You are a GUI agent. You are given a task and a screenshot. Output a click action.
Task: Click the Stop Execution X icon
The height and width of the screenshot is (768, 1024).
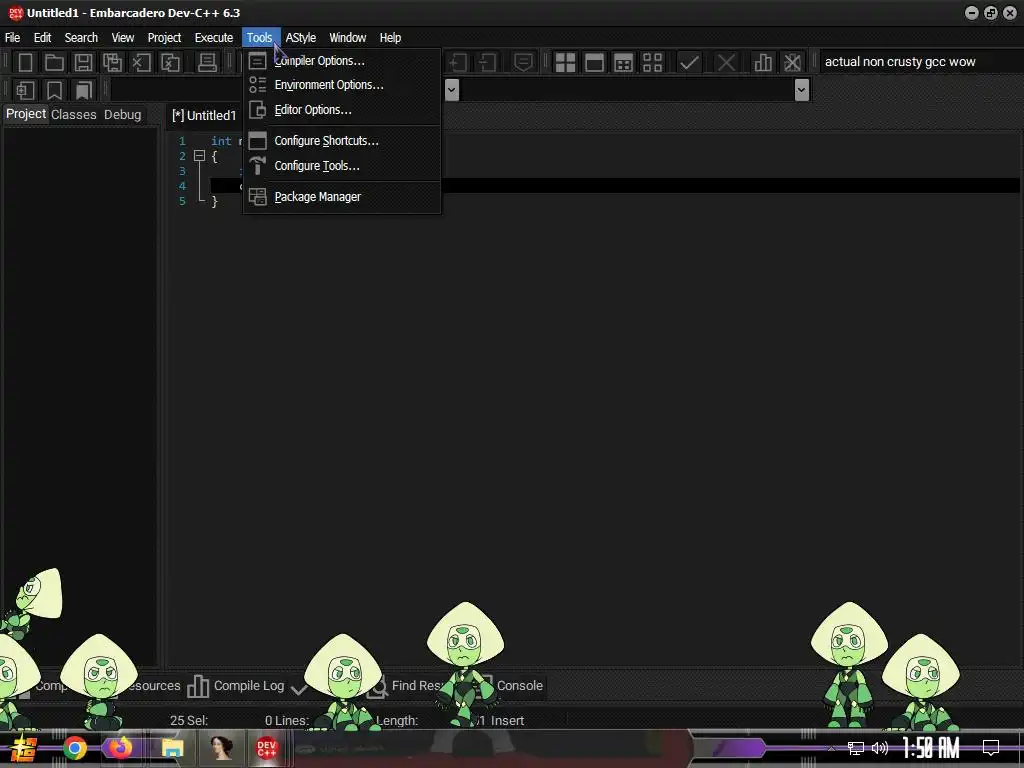[x=726, y=63]
